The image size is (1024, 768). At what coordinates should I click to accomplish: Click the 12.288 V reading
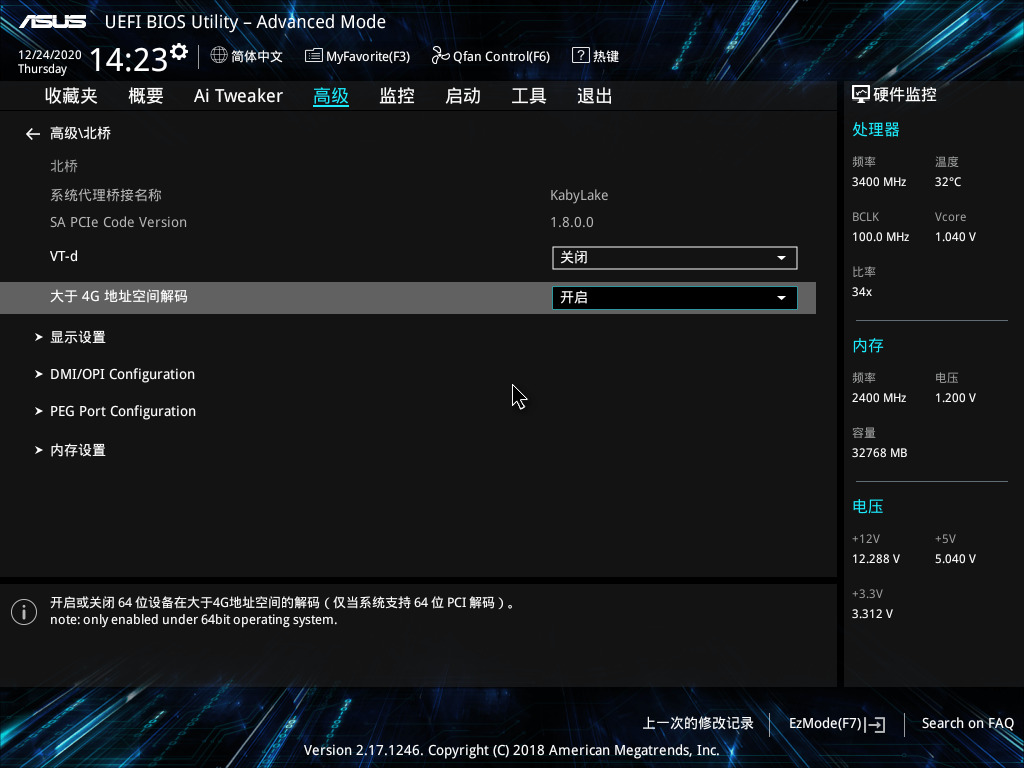(876, 559)
